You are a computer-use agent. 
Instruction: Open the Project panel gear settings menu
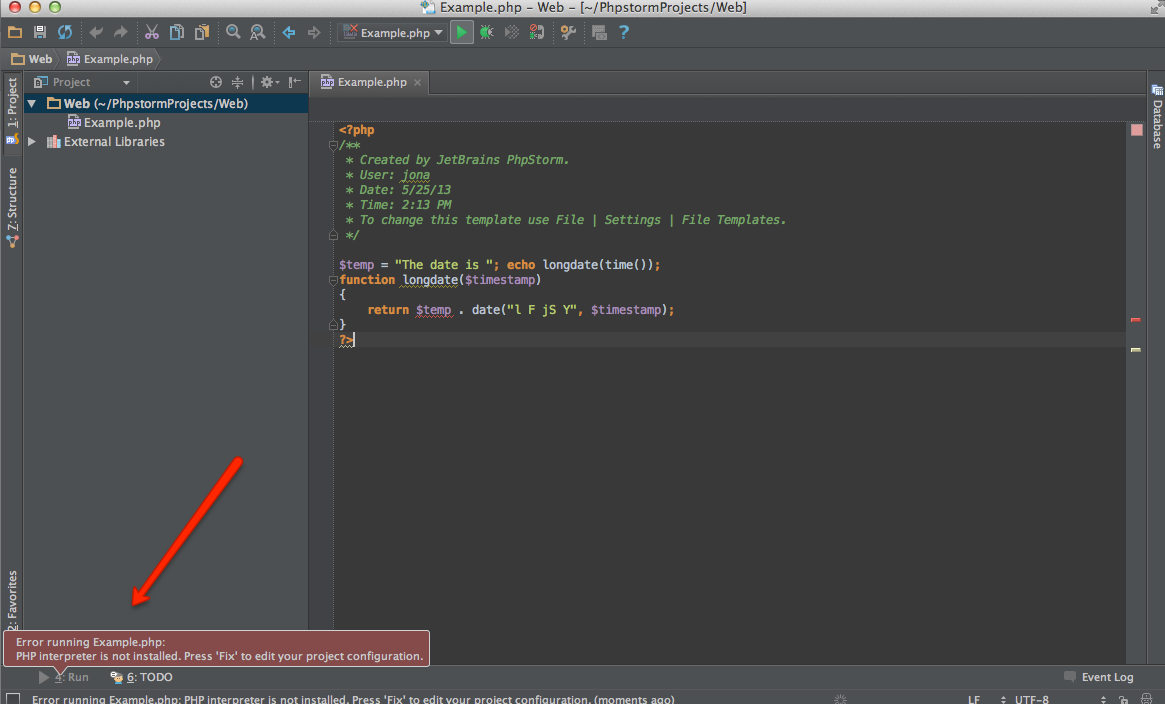point(269,82)
